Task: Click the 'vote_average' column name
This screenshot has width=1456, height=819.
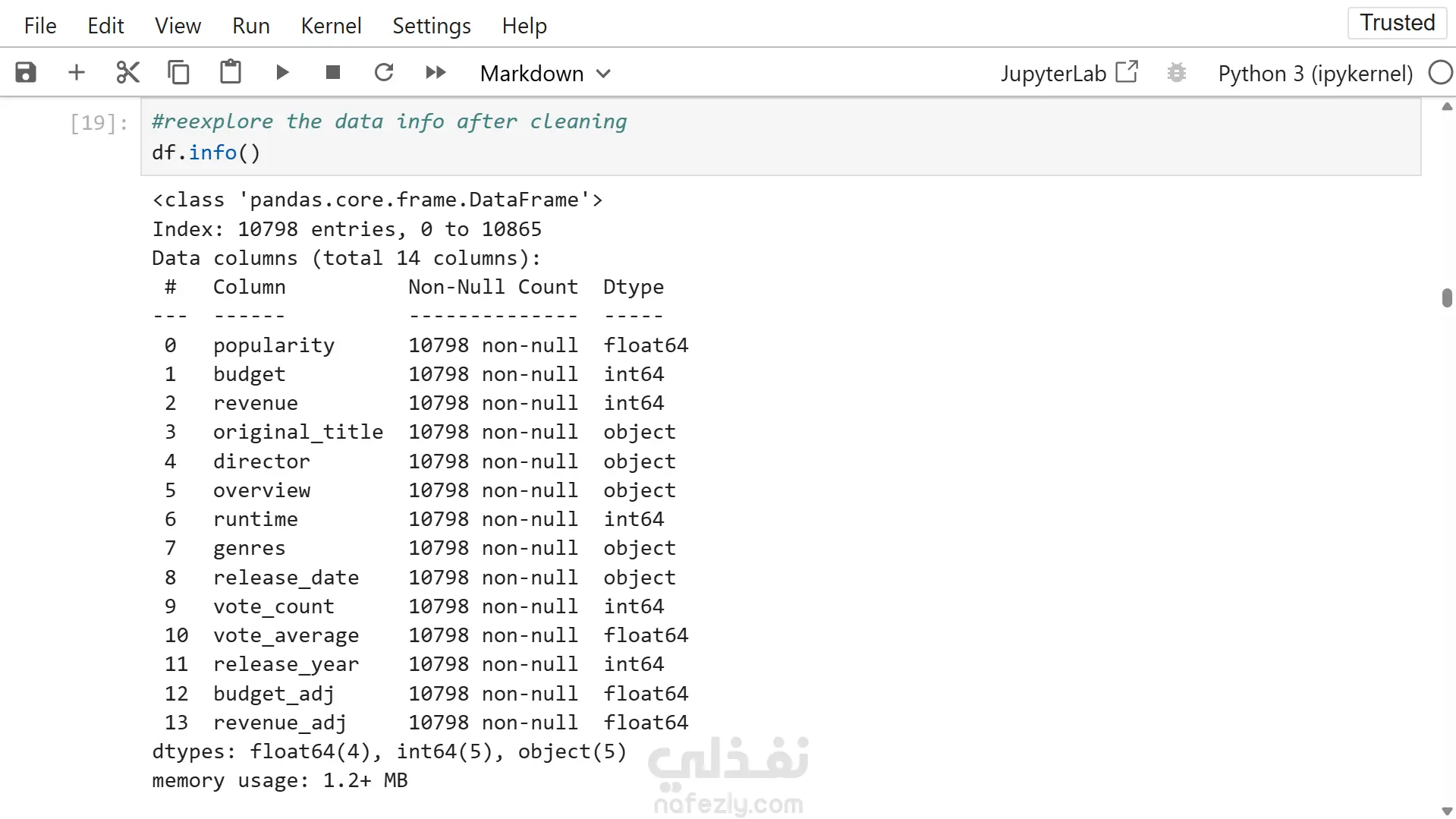Action: [x=286, y=635]
